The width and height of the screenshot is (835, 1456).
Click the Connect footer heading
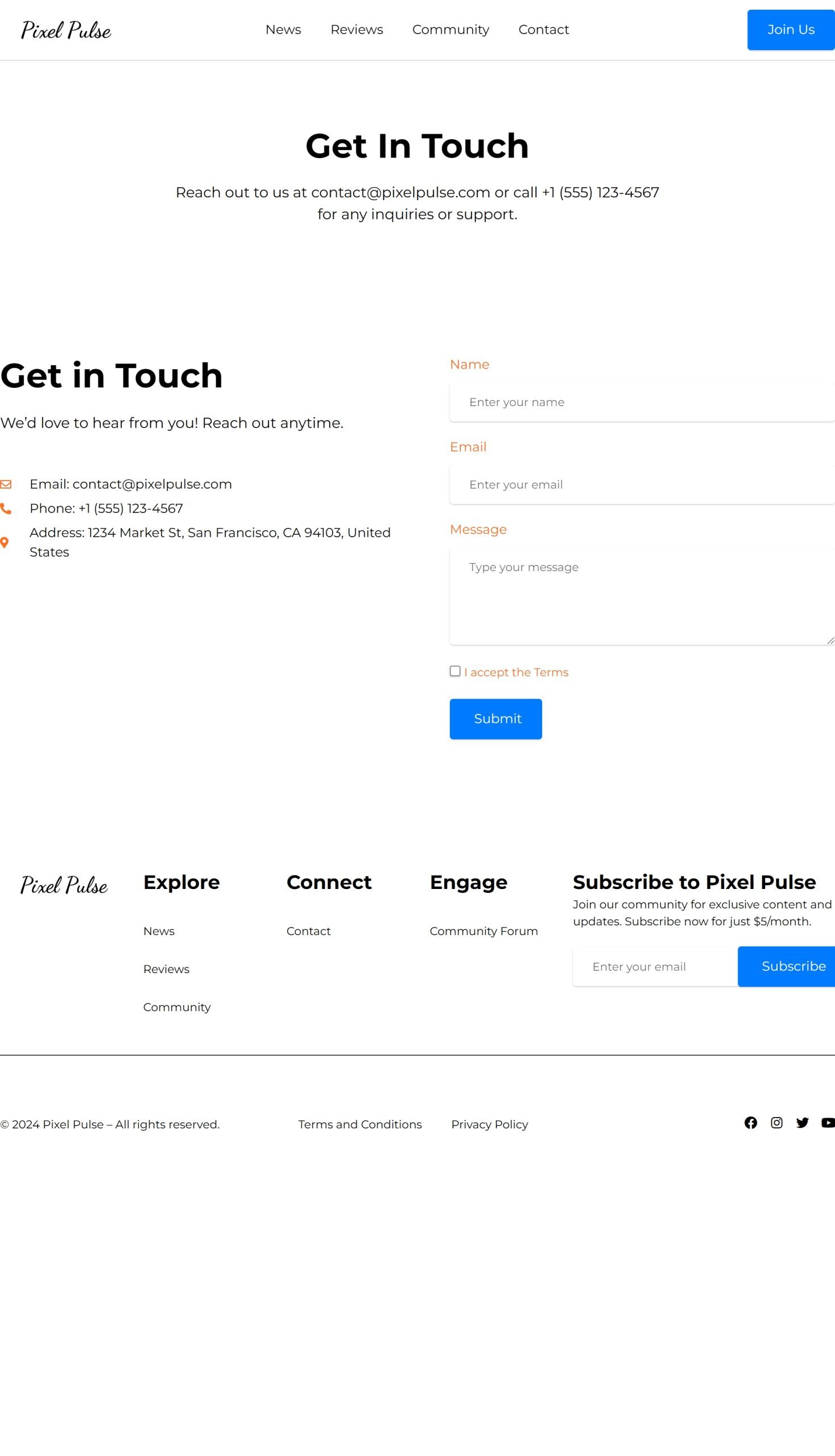[x=329, y=882]
